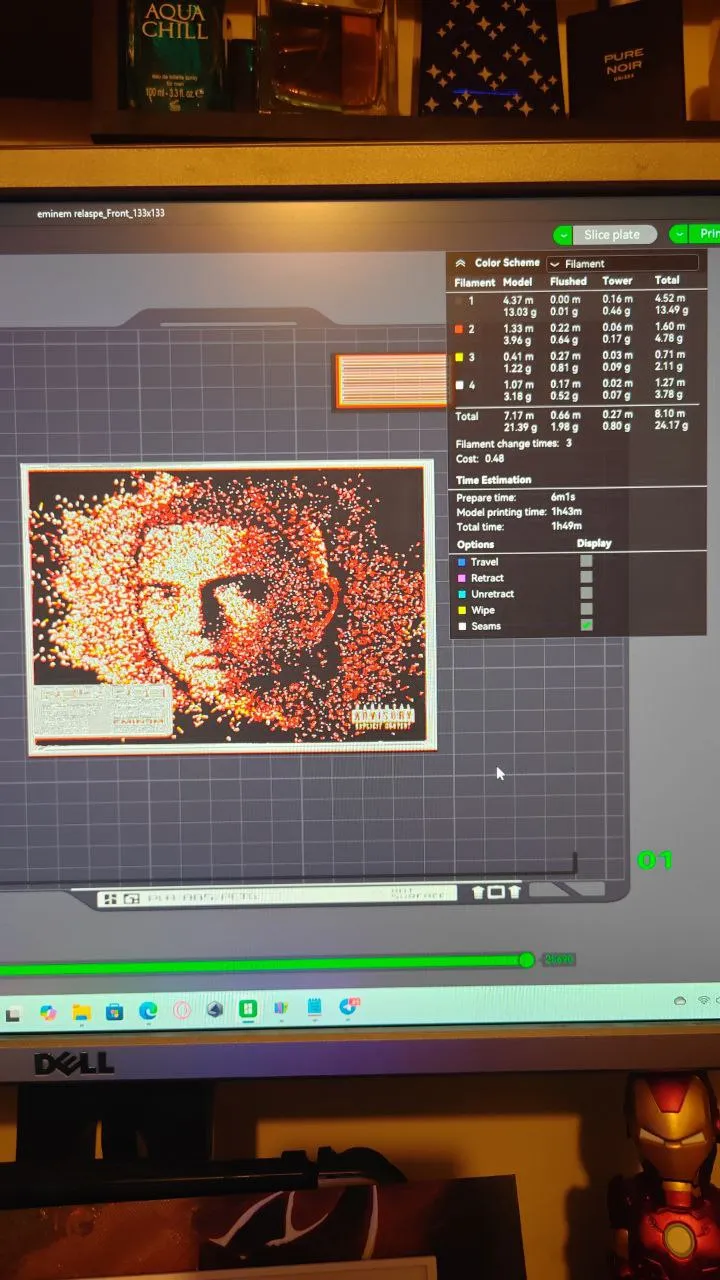This screenshot has height=1280, width=720.
Task: Switch to the green slicer app taskbar icon
Action: (x=247, y=1010)
